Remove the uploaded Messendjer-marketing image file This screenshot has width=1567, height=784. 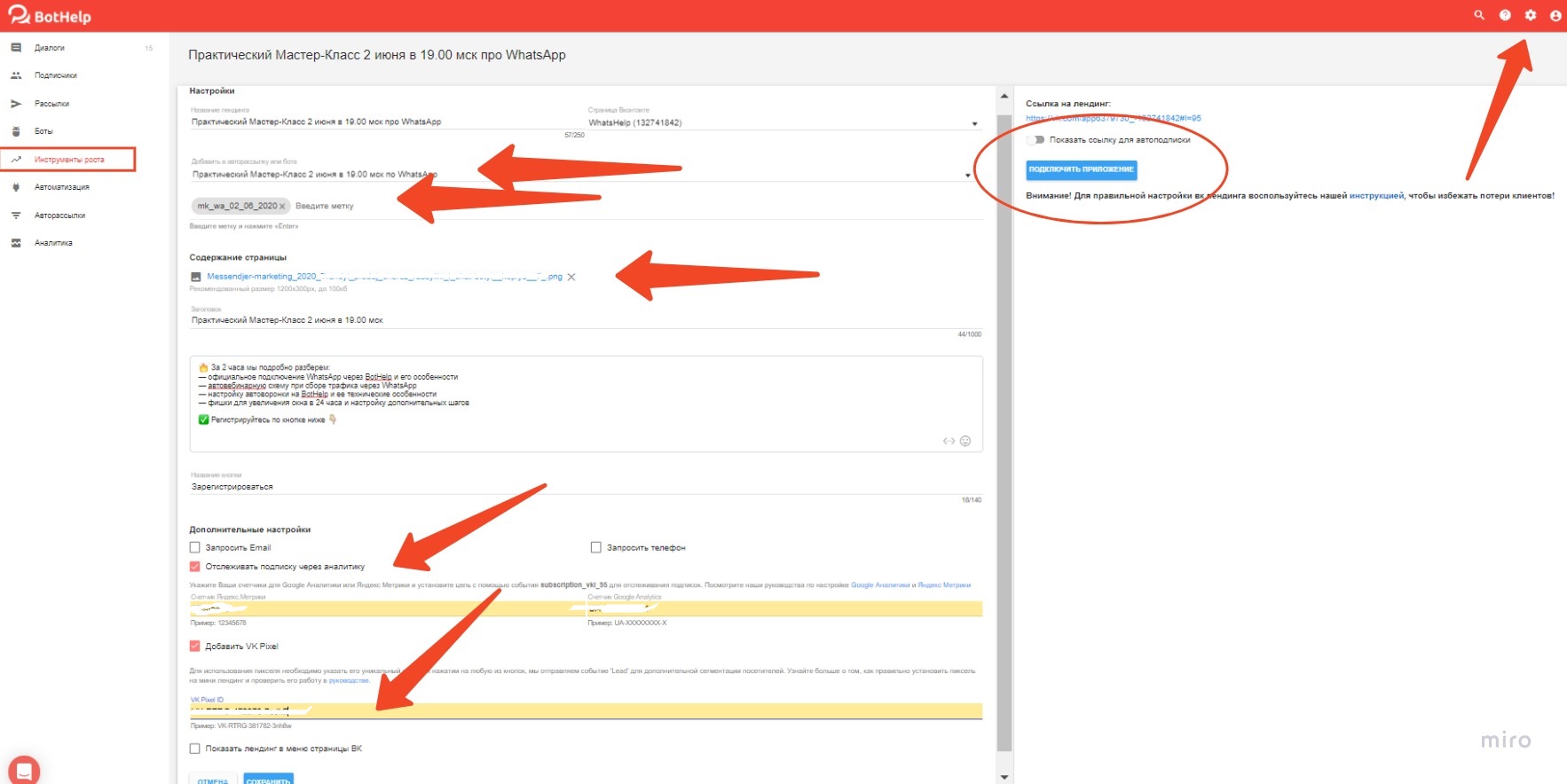[571, 277]
